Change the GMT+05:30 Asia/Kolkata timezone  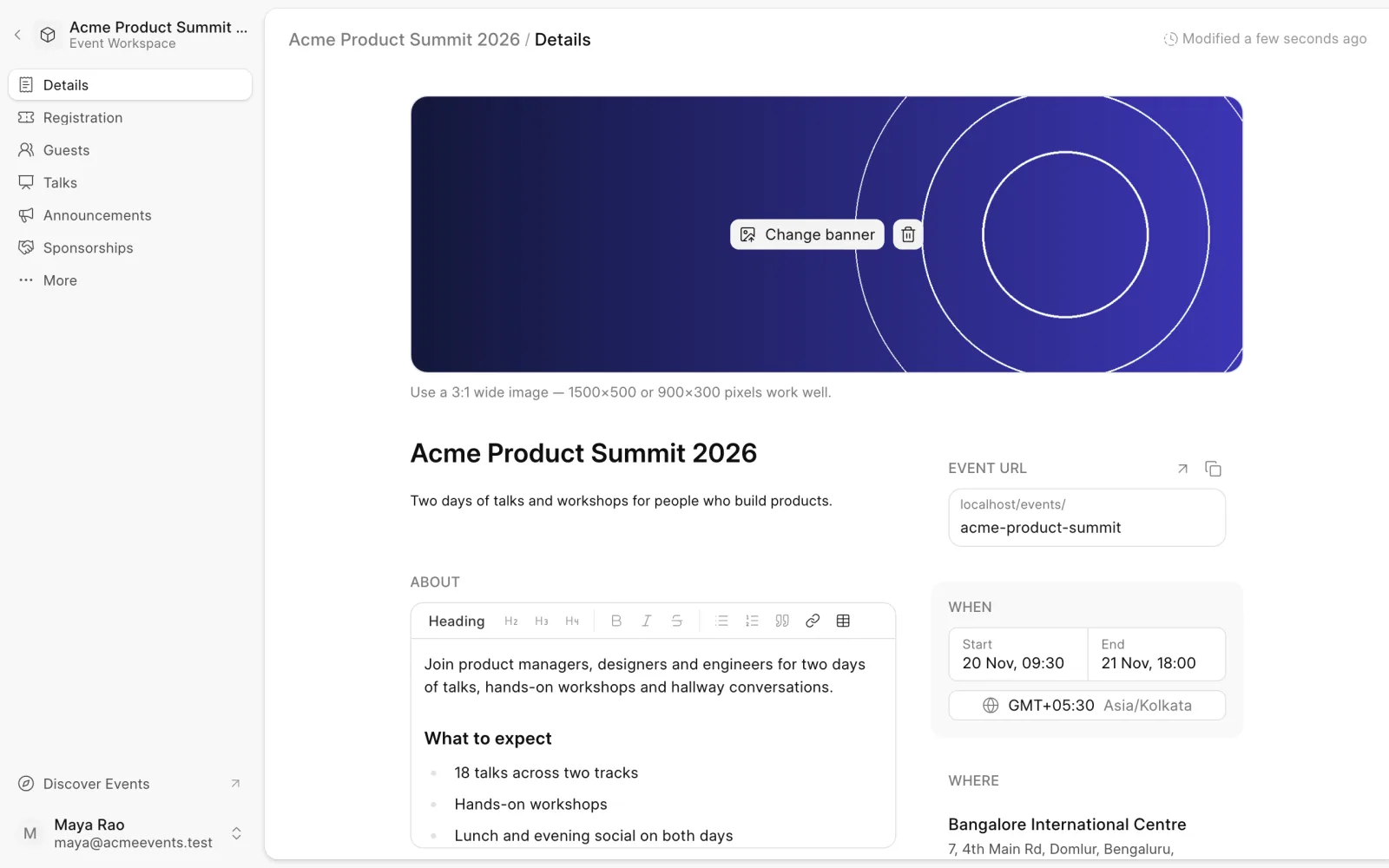[x=1087, y=706]
